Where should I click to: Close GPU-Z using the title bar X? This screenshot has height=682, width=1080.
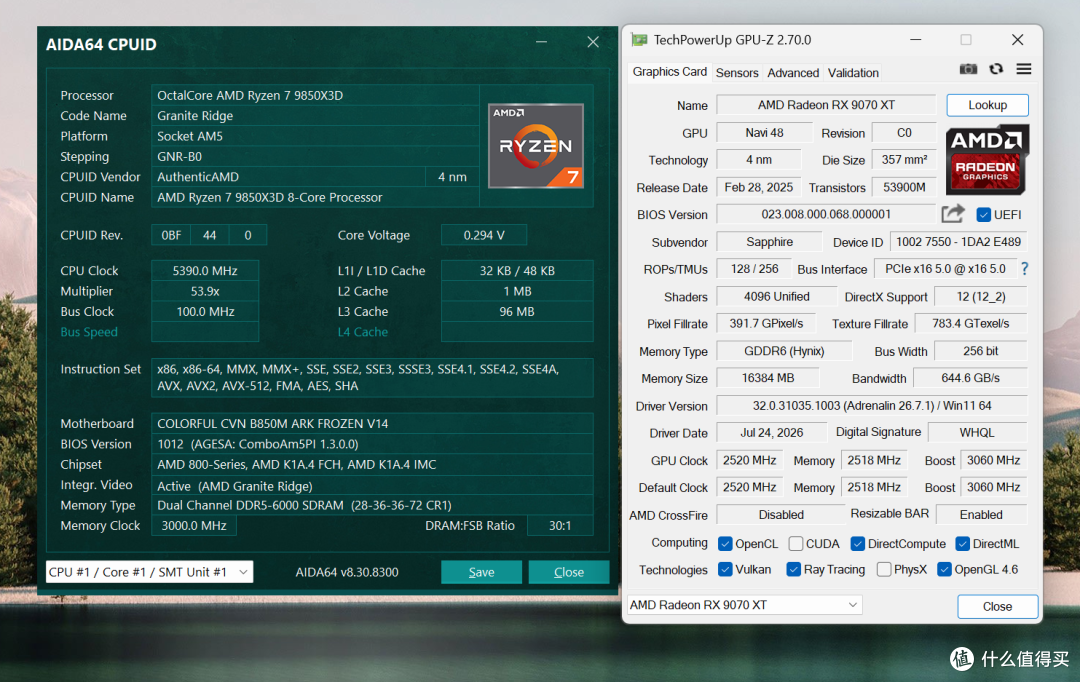1017,40
